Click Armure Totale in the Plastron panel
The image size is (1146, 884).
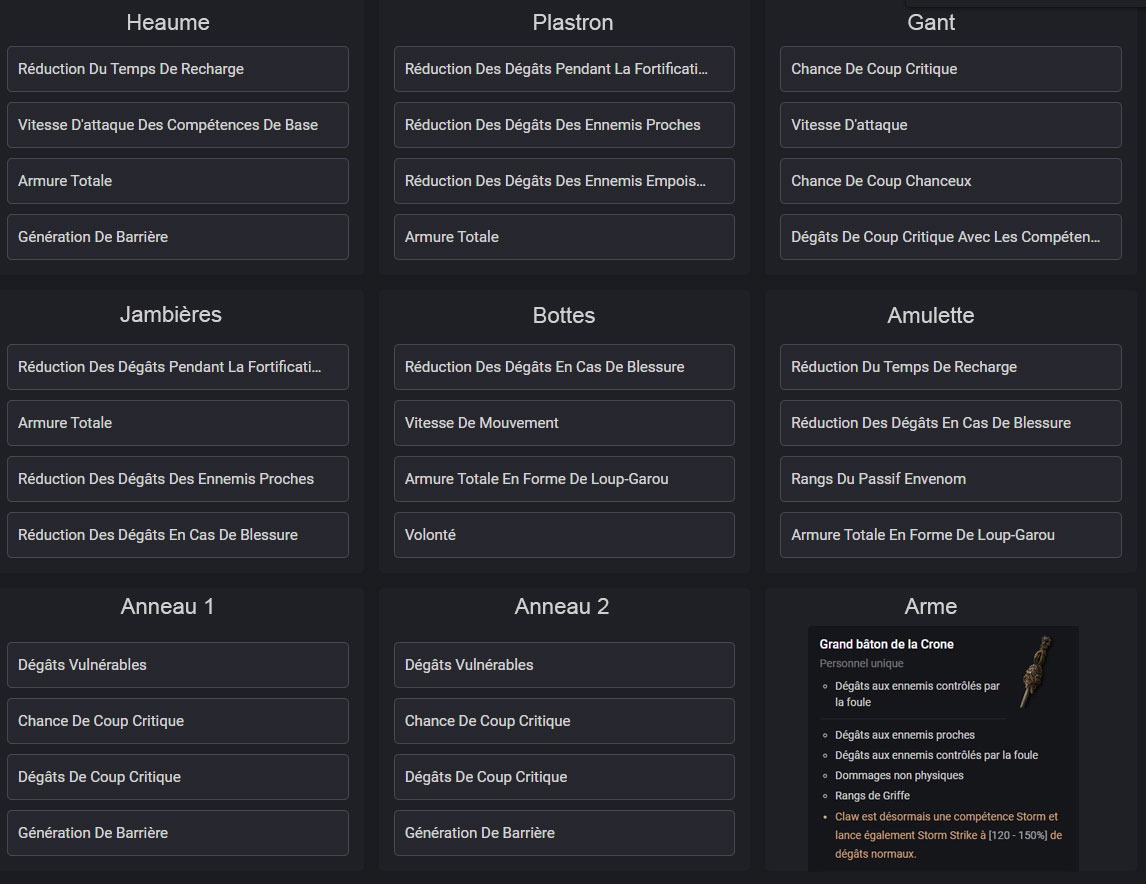click(x=564, y=237)
